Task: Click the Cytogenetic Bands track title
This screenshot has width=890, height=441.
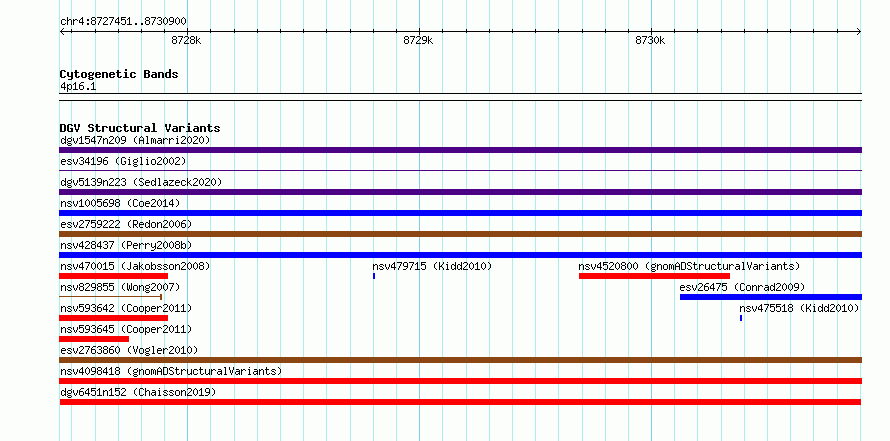Action: pos(119,74)
